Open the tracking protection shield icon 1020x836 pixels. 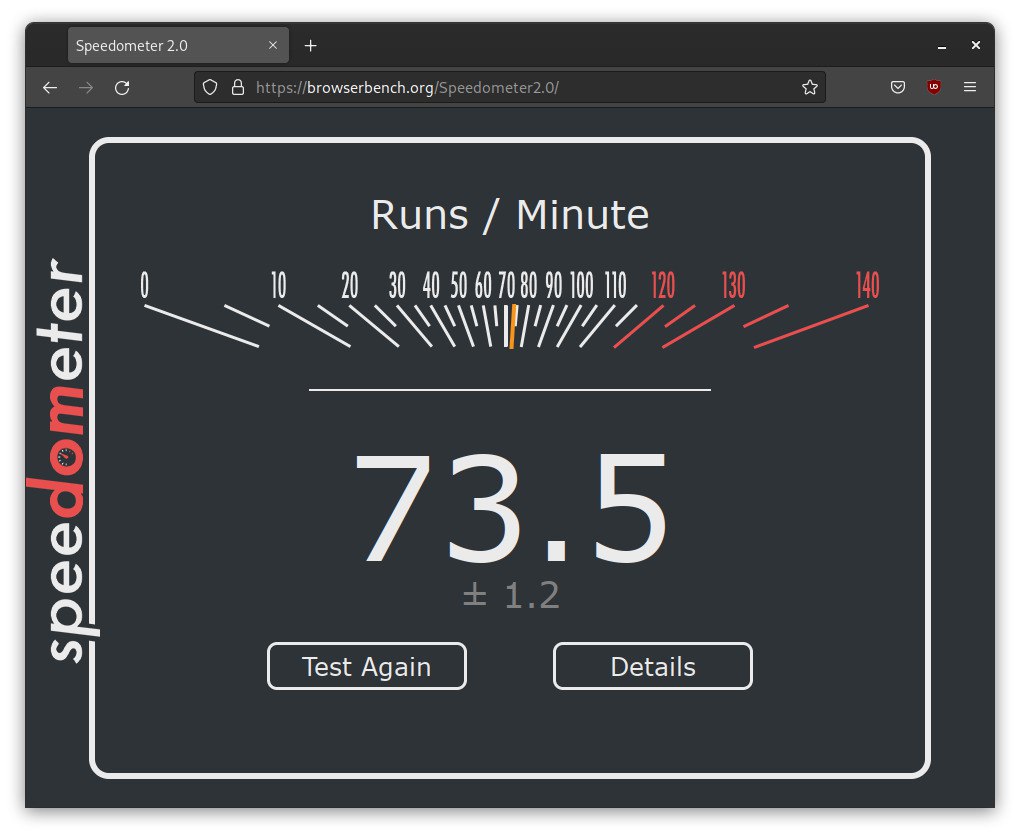coord(209,87)
